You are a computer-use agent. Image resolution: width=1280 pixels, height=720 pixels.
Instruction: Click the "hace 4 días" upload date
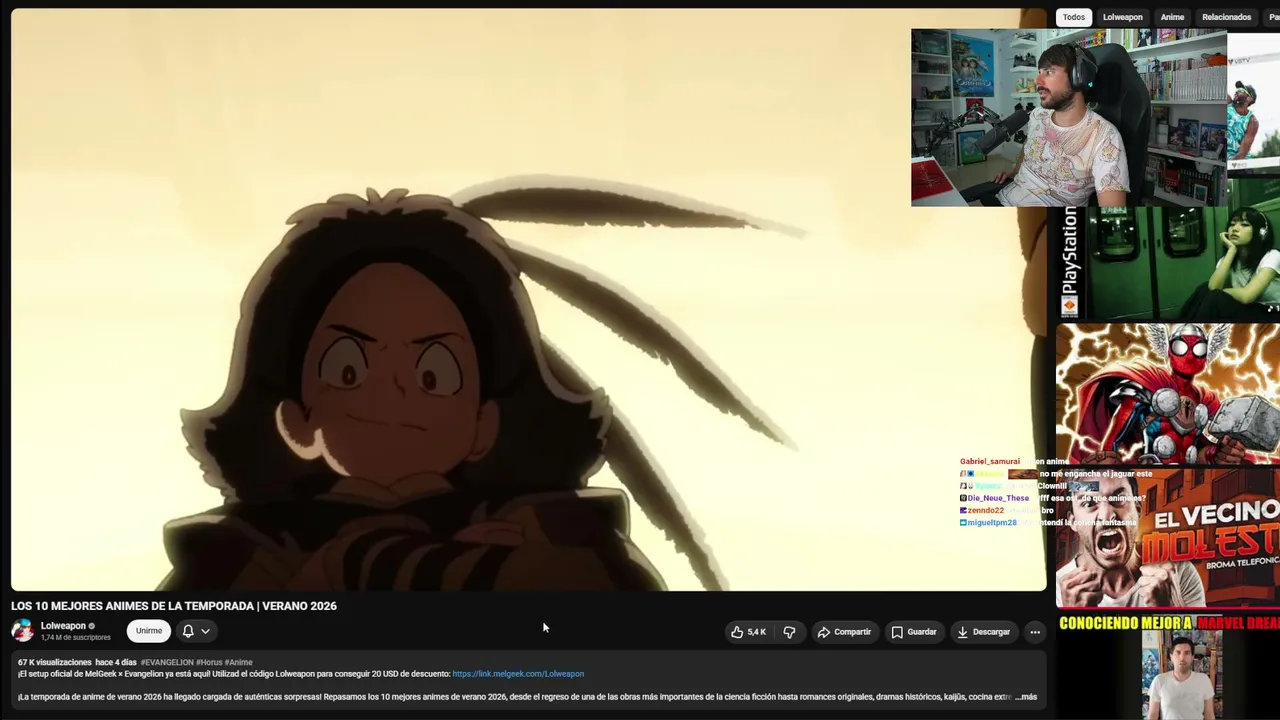pyautogui.click(x=116, y=662)
